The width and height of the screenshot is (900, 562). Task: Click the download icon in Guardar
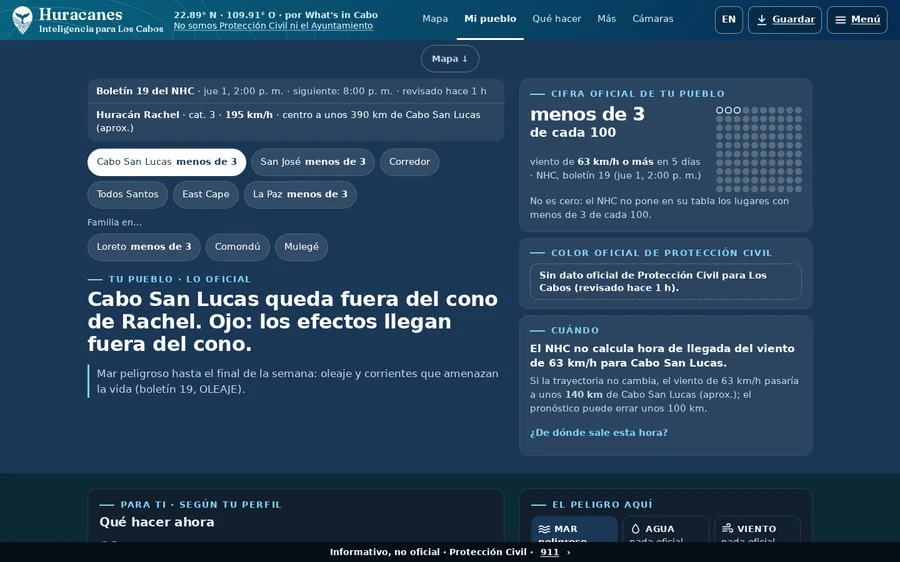click(762, 20)
